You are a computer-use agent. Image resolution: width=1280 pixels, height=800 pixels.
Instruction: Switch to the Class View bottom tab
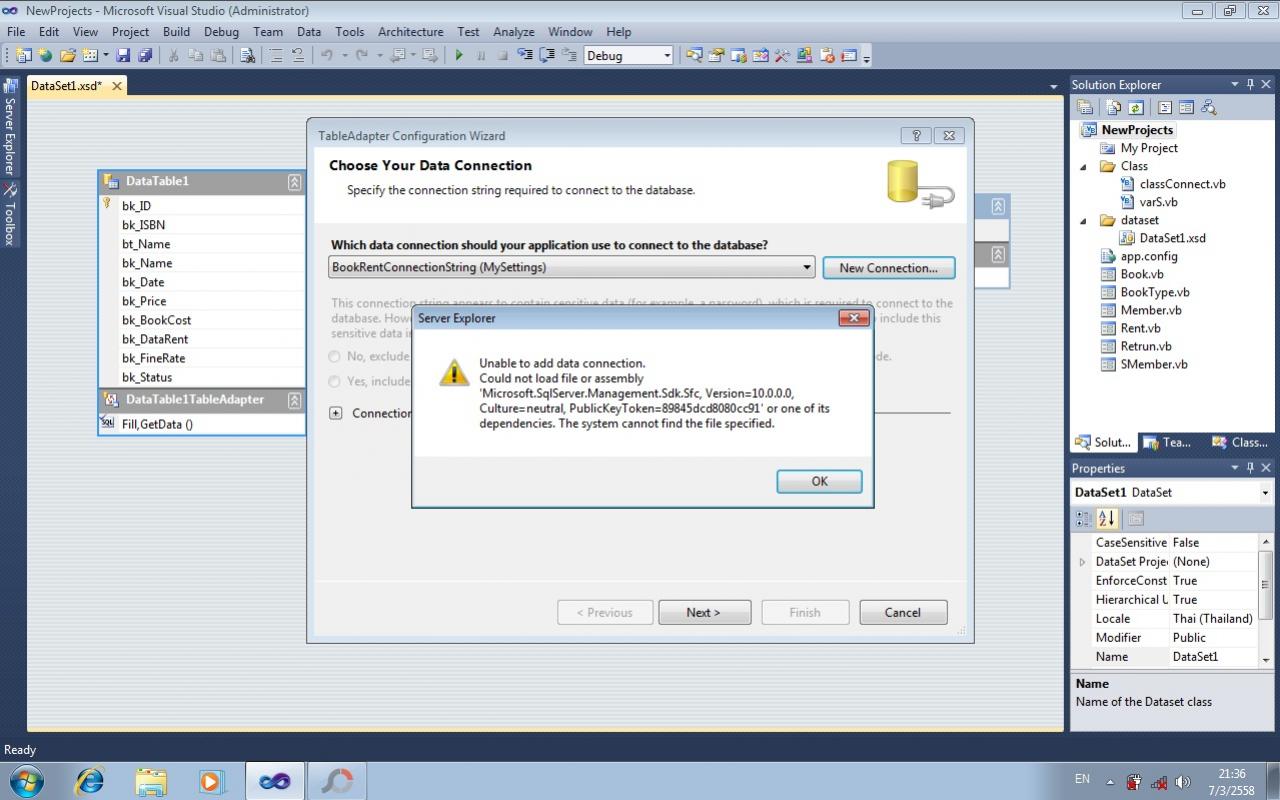coord(1239,442)
